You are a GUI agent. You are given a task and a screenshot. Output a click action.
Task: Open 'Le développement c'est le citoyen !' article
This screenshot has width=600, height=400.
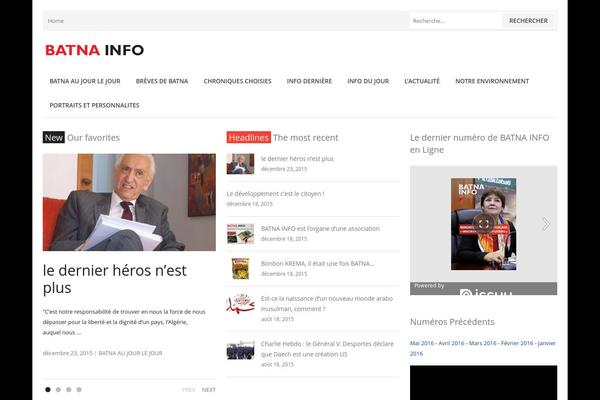click(276, 194)
